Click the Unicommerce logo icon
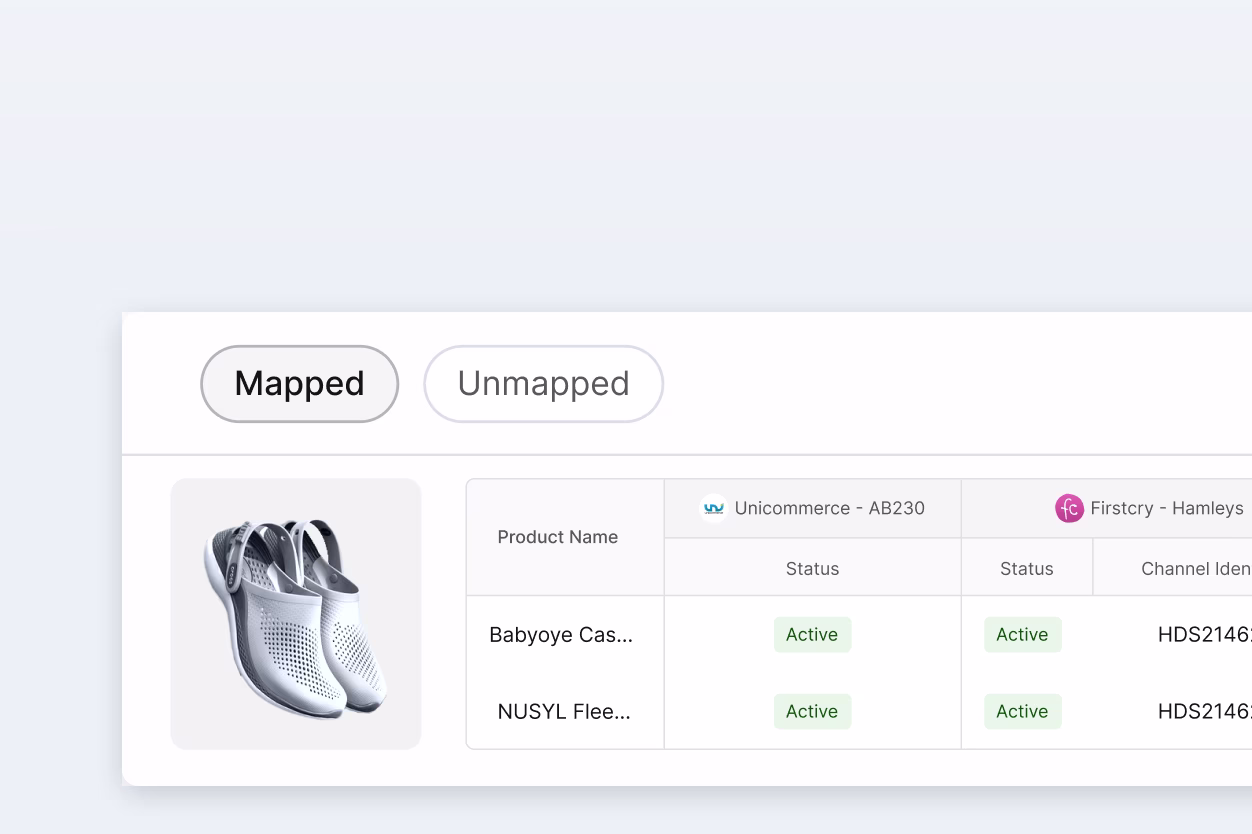Image resolution: width=1252 pixels, height=834 pixels. coord(713,508)
